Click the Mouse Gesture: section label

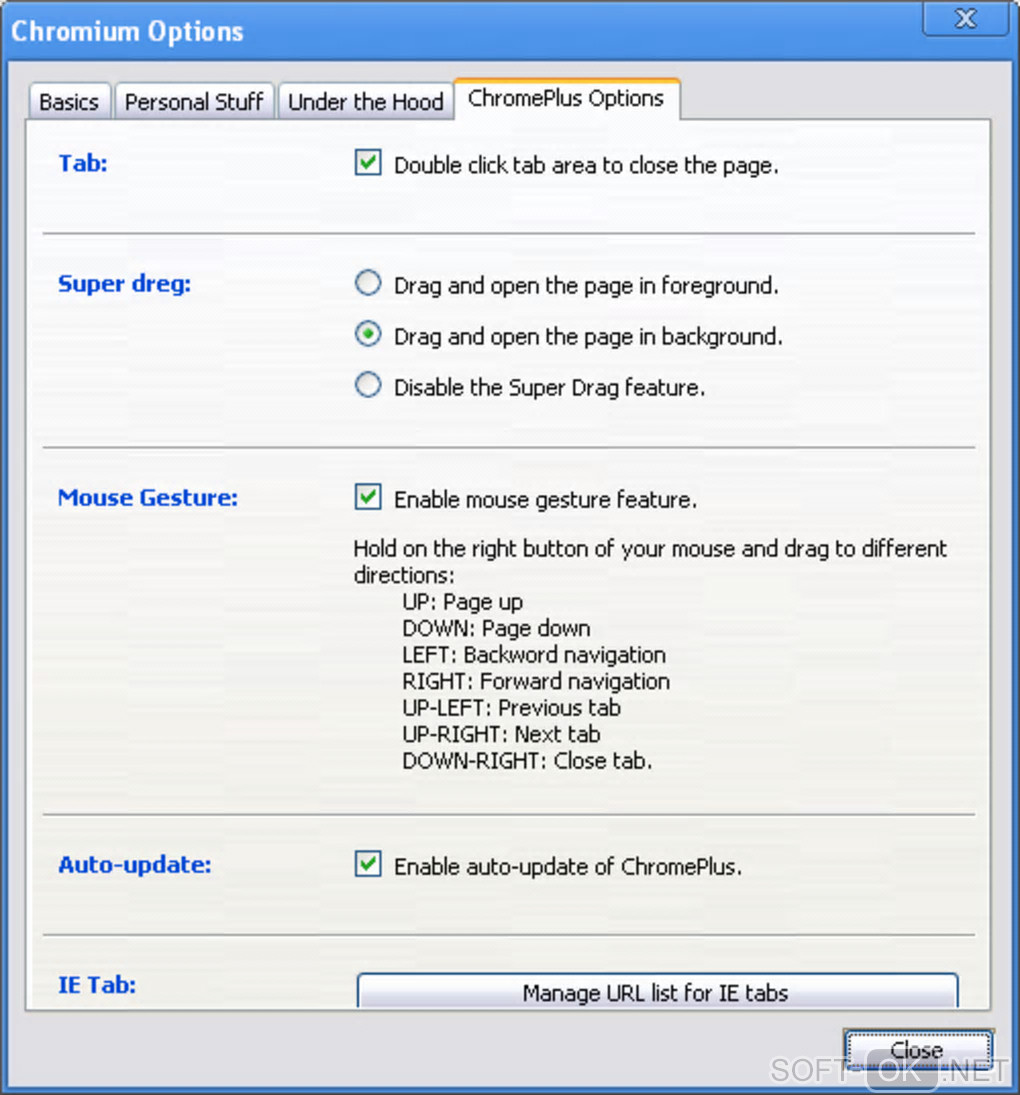point(148,498)
